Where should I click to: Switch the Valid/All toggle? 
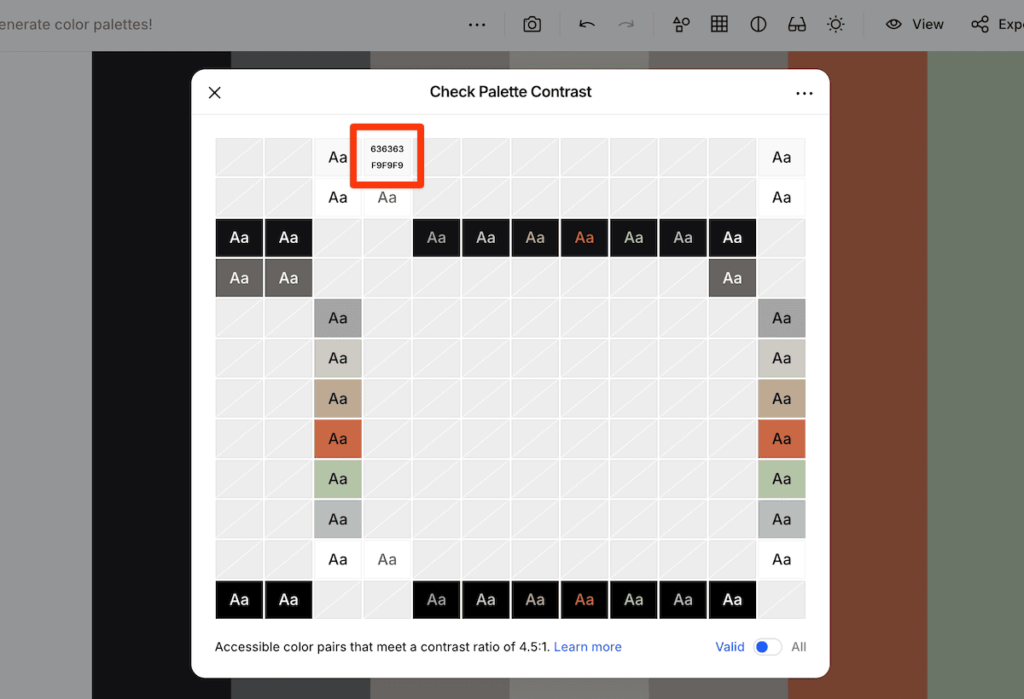coord(767,647)
